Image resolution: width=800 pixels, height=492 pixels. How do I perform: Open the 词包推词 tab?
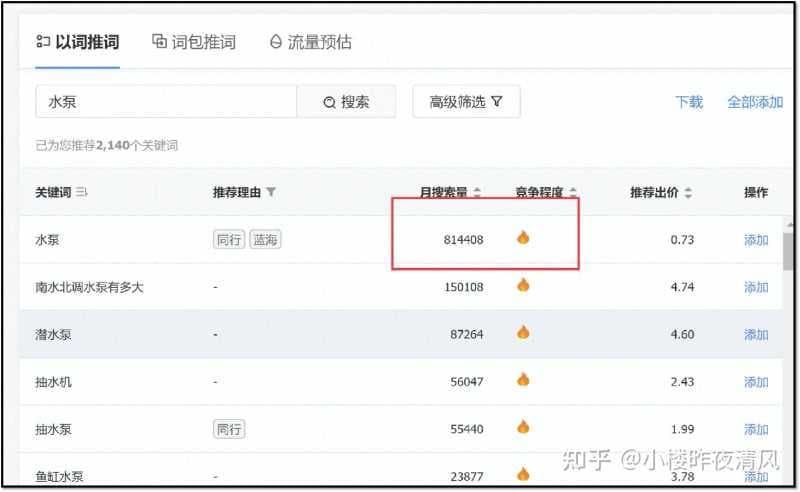point(194,42)
